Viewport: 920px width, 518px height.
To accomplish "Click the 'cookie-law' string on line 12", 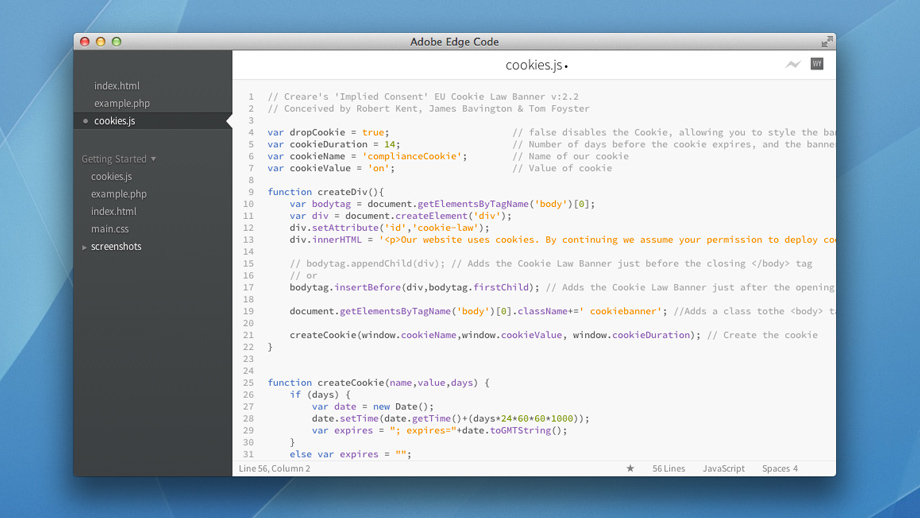I will (x=445, y=228).
